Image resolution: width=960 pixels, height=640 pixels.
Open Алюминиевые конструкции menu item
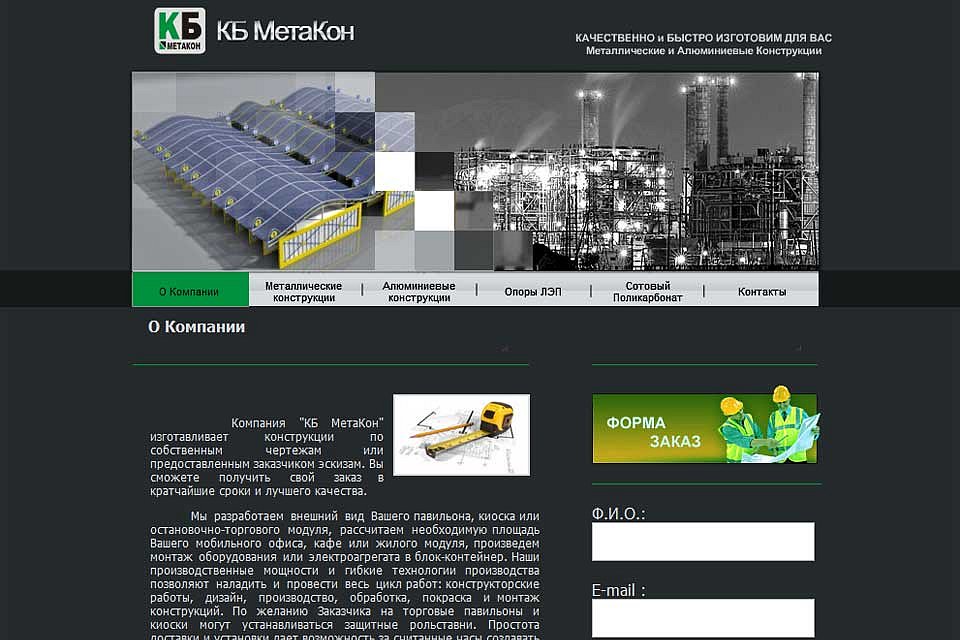[x=419, y=292]
